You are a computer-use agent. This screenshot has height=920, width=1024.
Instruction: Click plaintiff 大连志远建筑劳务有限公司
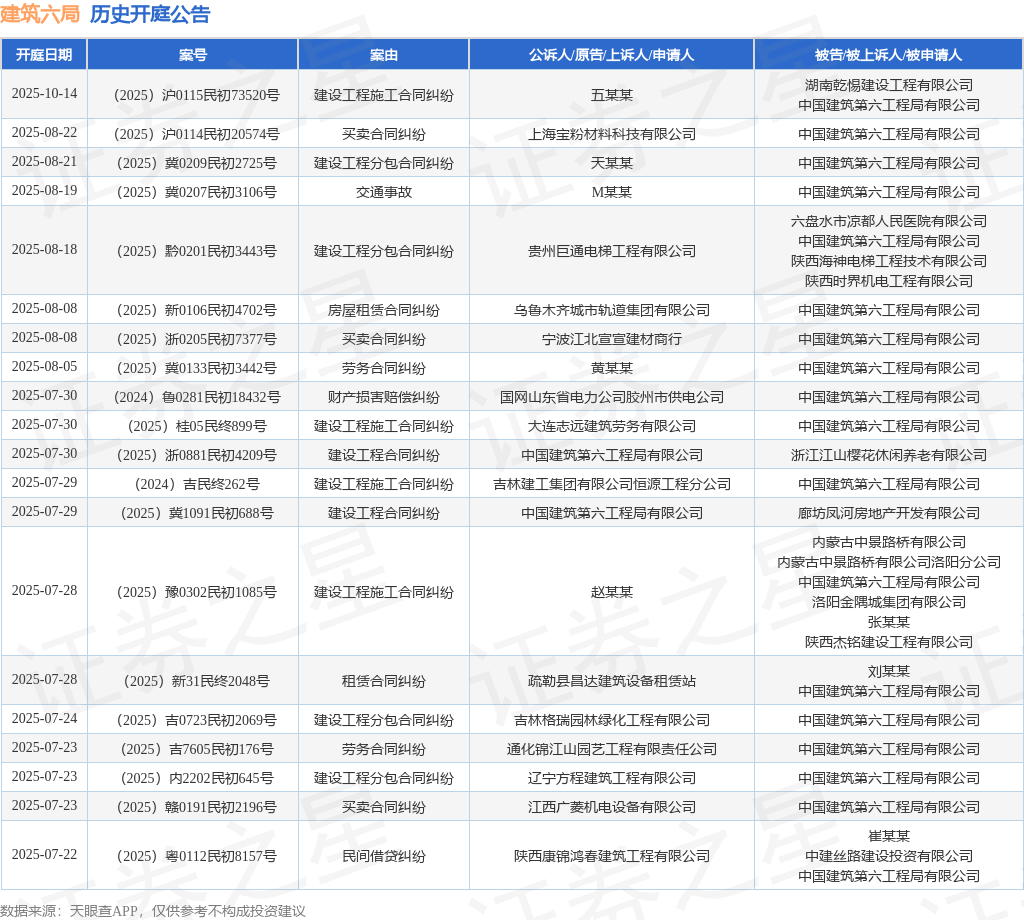(612, 426)
